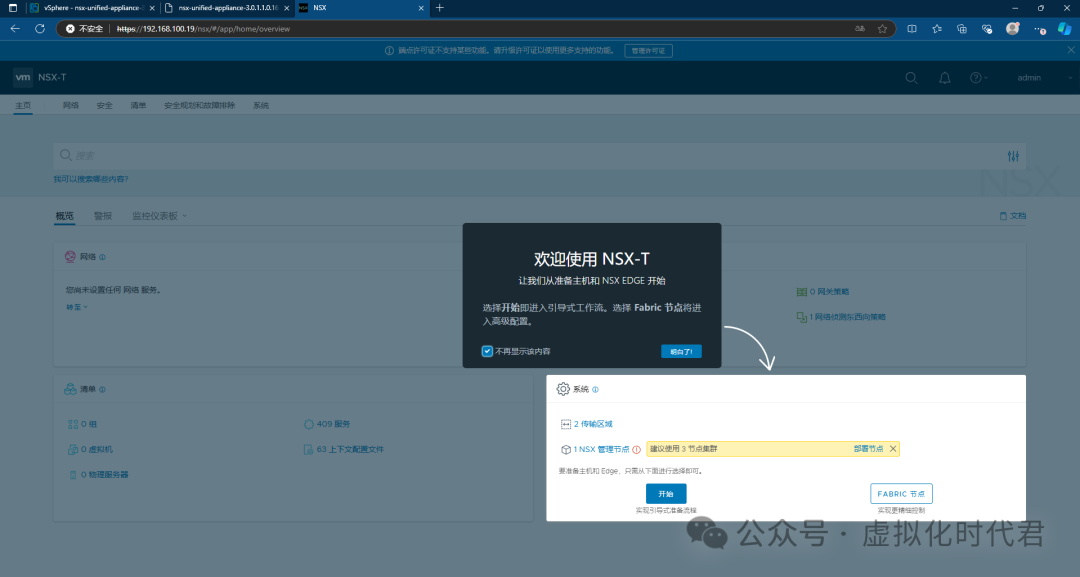
Task: Open the 系统 (System) top menu tab
Action: click(261, 105)
